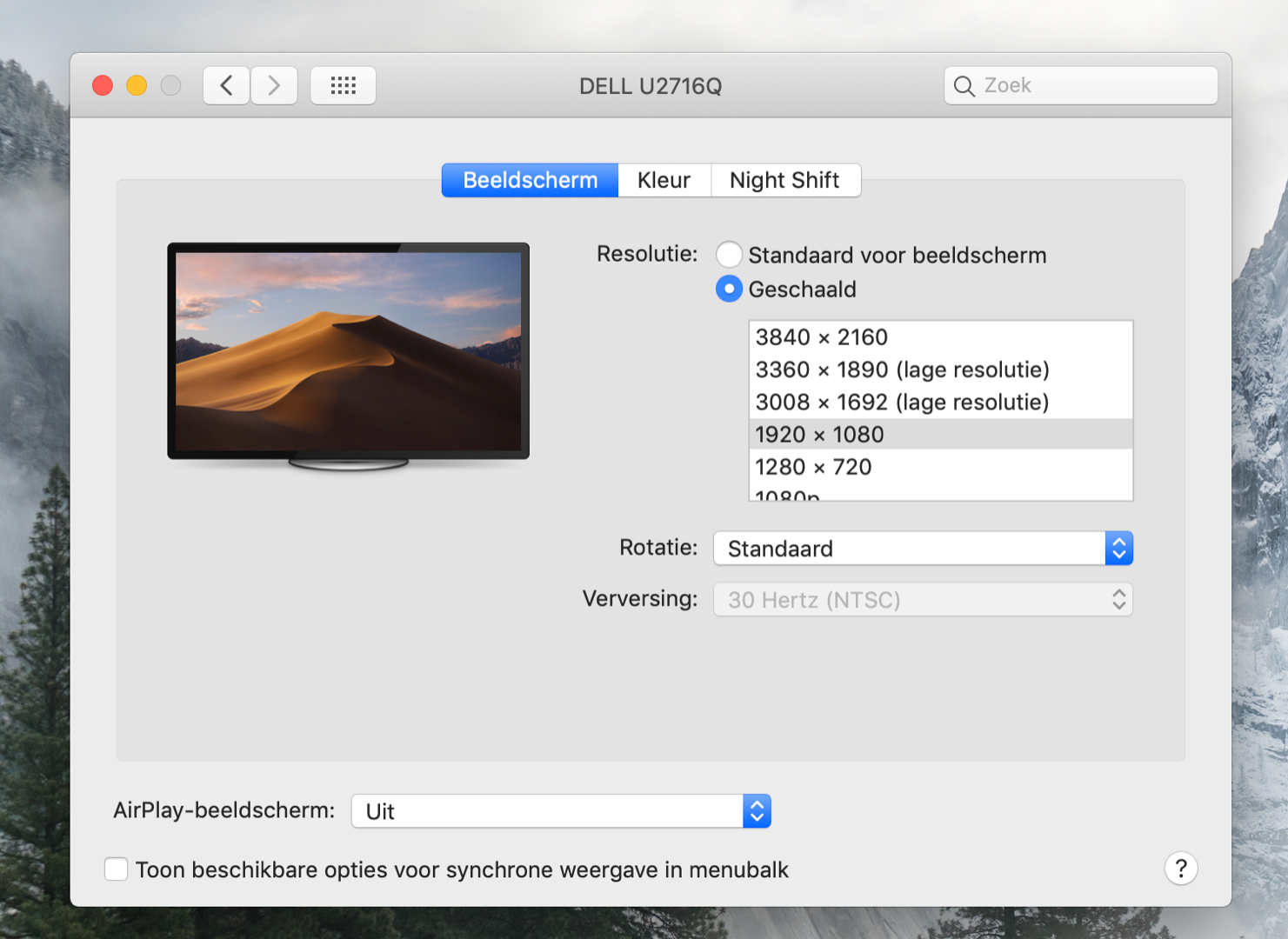
Task: Minimize window with the yellow button
Action: [137, 85]
